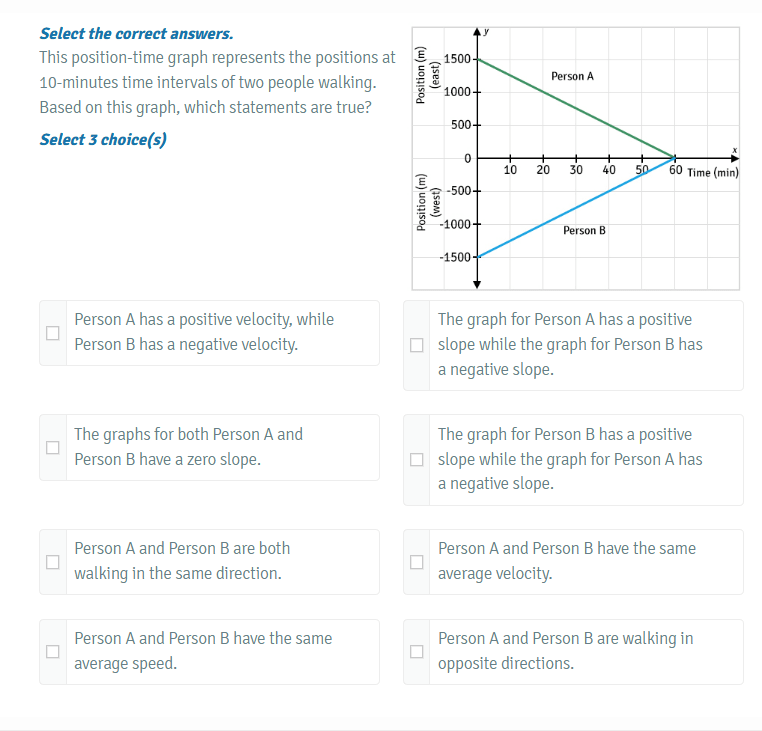Select 'walking in the same direction' checkbox
Viewport: 762px width, 731px height.
[52, 562]
